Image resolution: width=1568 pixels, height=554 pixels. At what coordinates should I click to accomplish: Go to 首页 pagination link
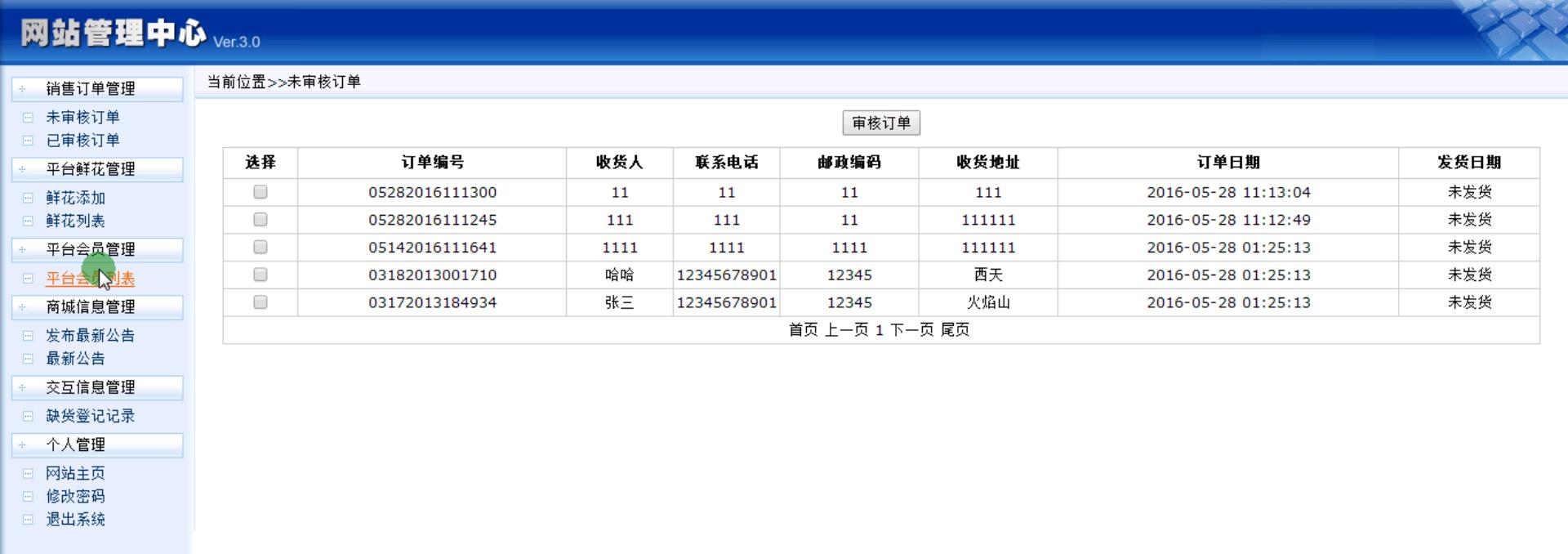point(803,330)
